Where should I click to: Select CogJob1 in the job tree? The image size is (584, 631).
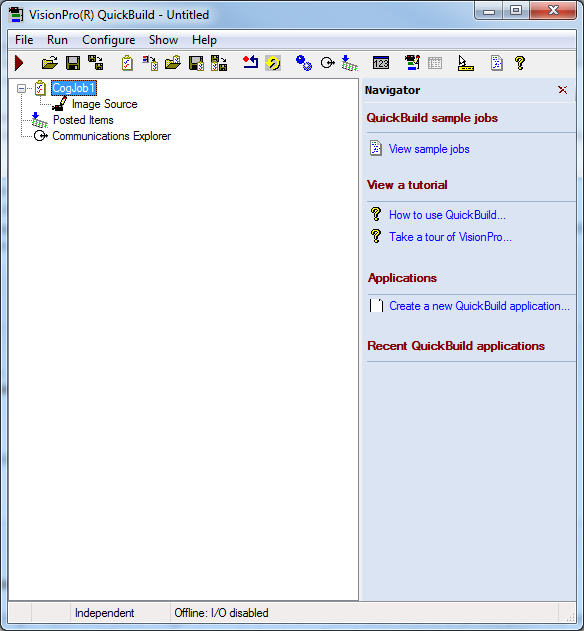(x=74, y=88)
